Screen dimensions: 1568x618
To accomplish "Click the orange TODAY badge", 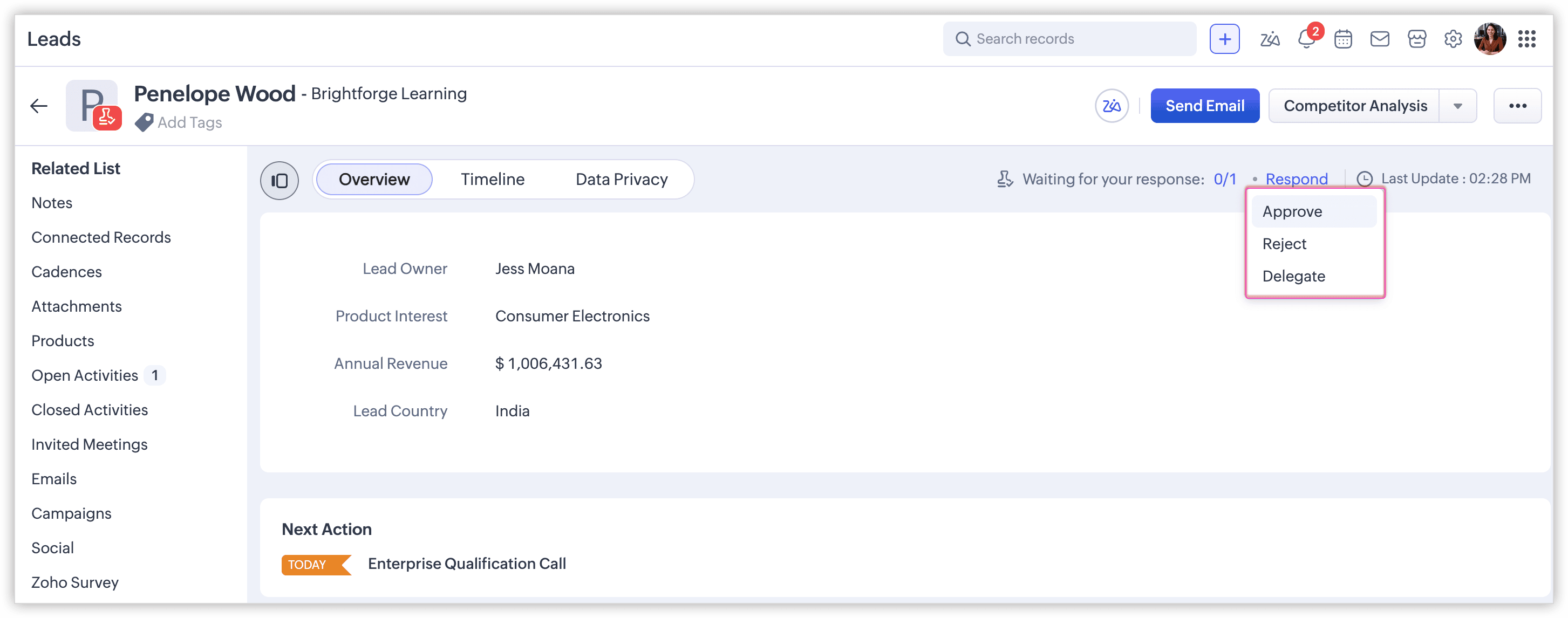I will click(x=316, y=565).
